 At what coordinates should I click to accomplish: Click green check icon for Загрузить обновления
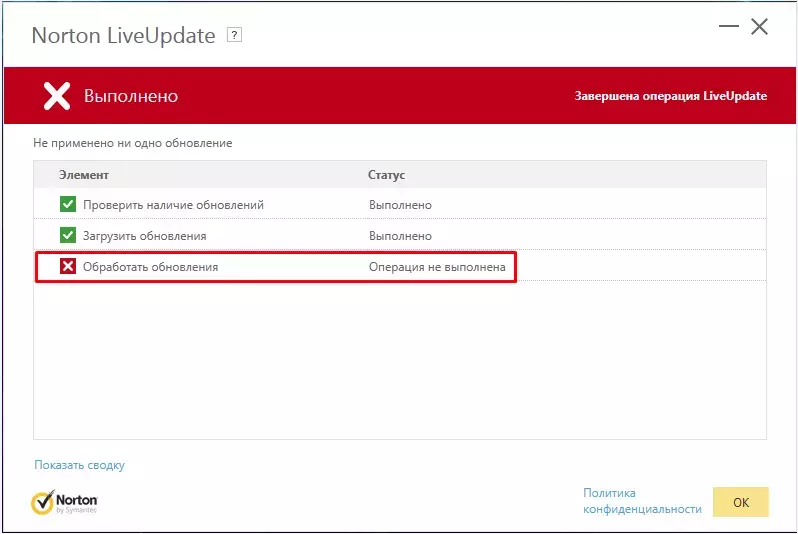coord(68,235)
